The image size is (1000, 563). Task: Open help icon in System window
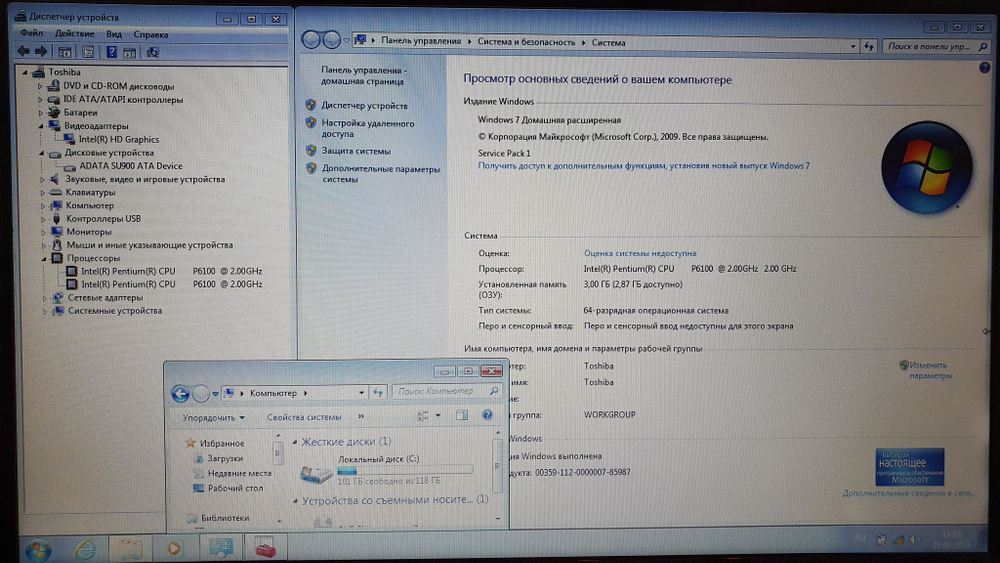pyautogui.click(x=984, y=68)
